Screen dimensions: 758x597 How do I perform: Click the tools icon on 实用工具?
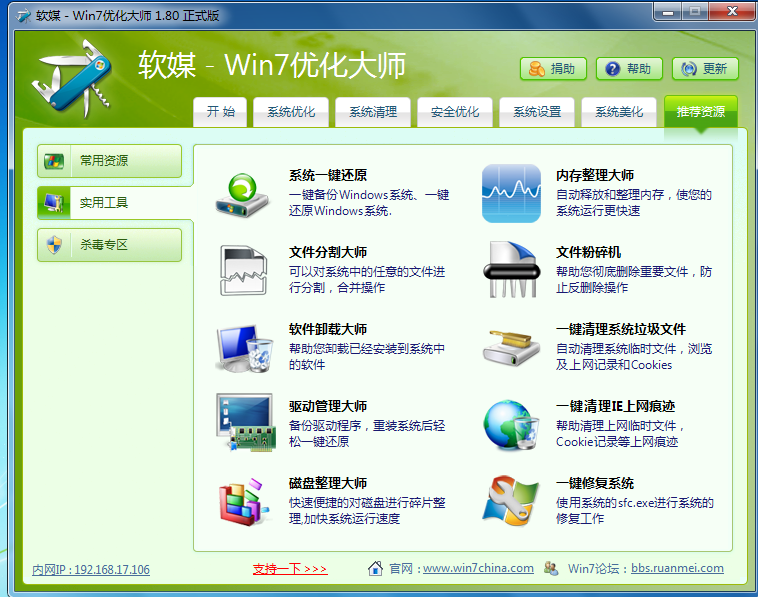54,203
